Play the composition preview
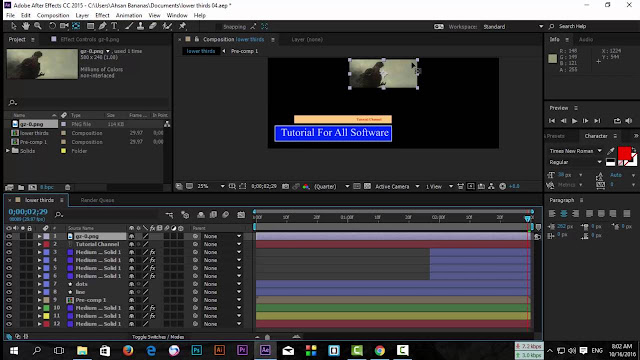640x360 pixels. (574, 121)
